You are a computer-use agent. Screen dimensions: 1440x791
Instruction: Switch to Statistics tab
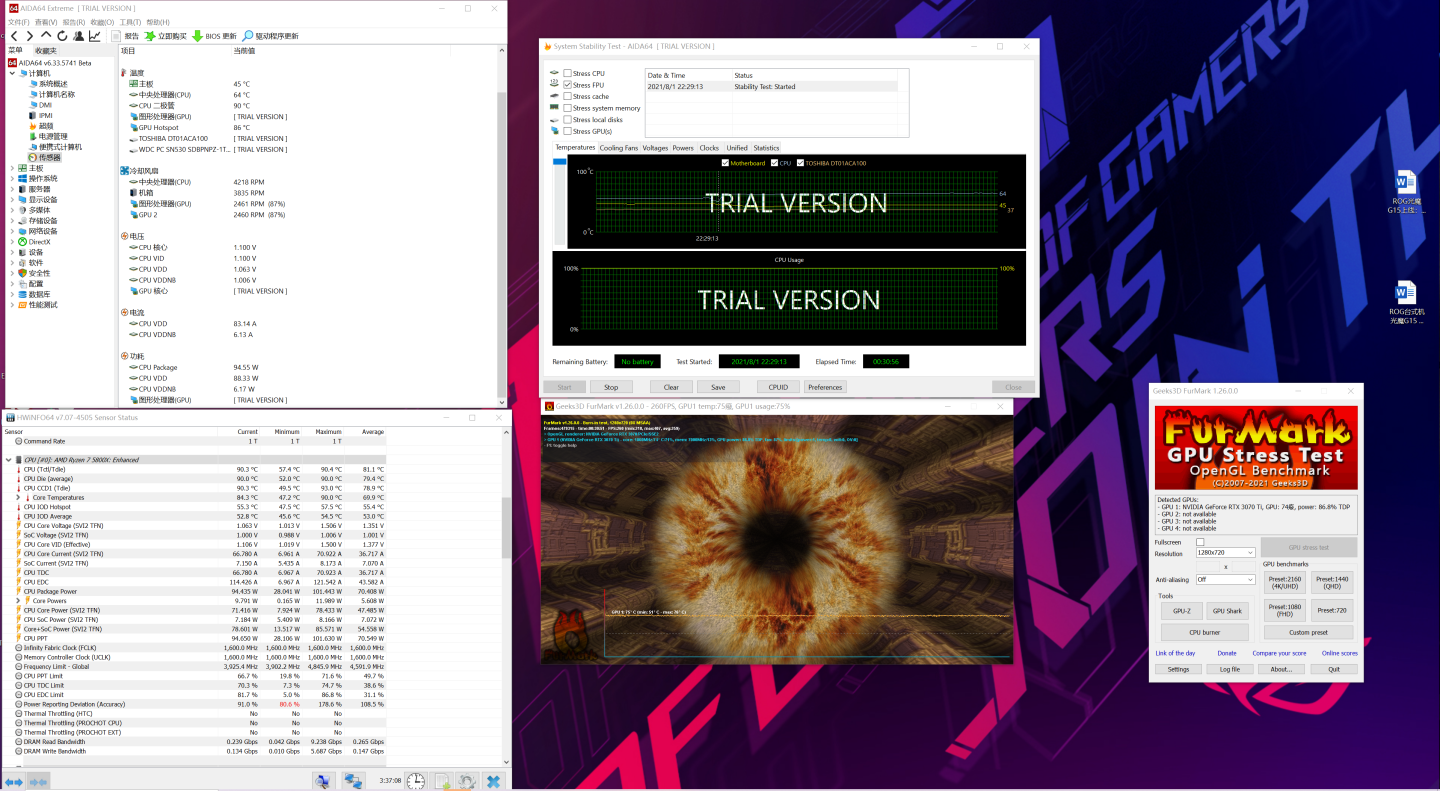pos(766,148)
